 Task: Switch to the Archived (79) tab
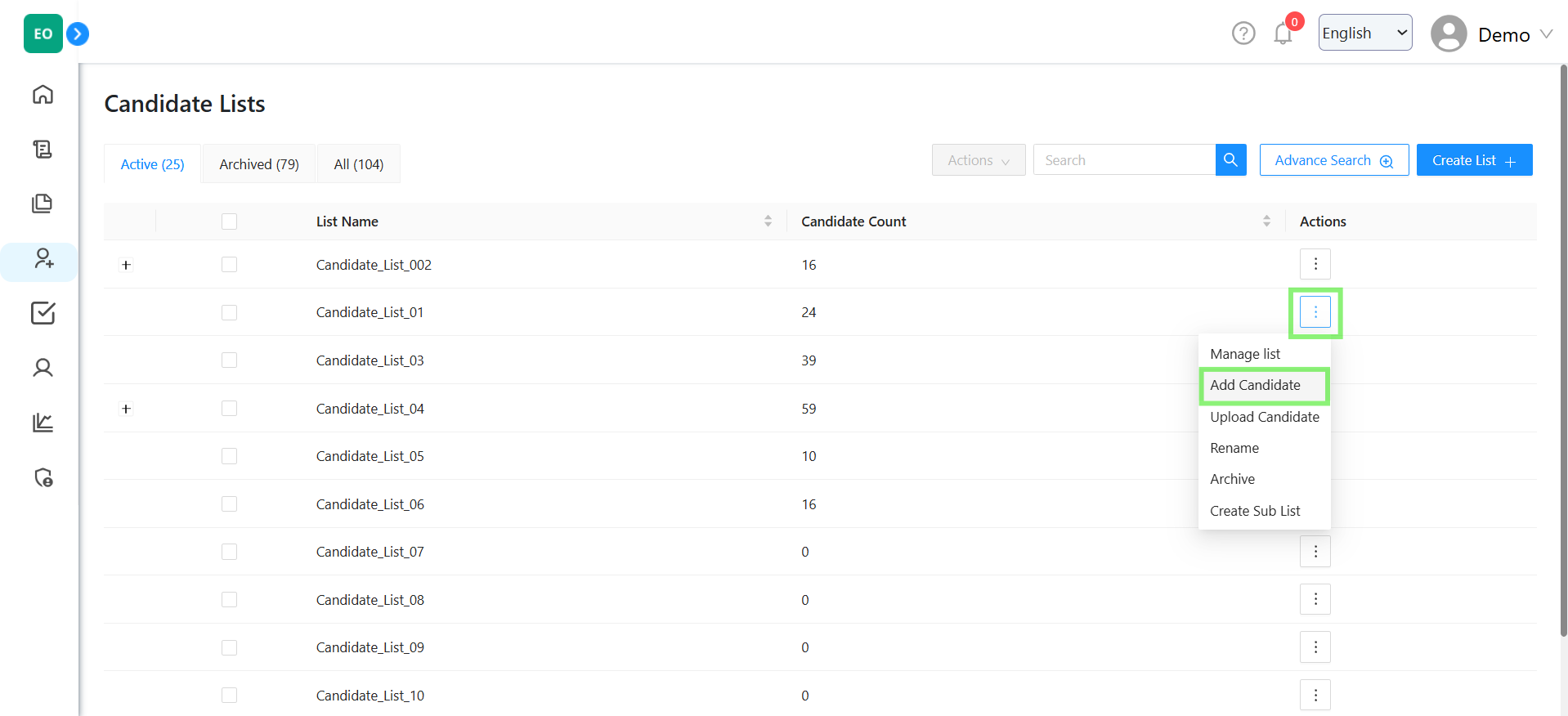(x=259, y=164)
